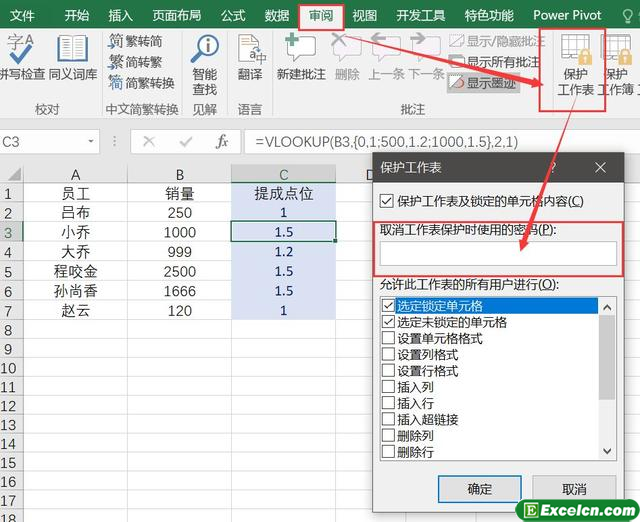Click the lightbulb tell-me icon
The height and width of the screenshot is (522, 640).
tap(627, 16)
